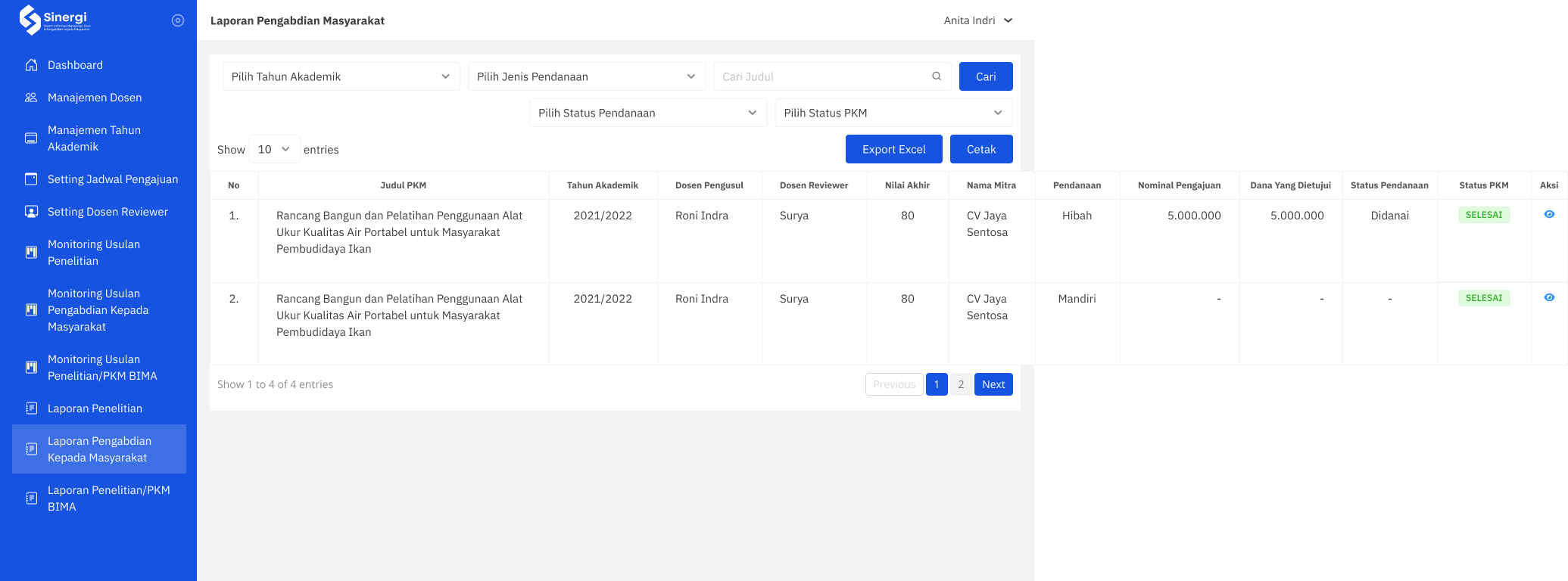Click inside the Cari Judul search field
The height and width of the screenshot is (581, 1568).
click(x=832, y=76)
